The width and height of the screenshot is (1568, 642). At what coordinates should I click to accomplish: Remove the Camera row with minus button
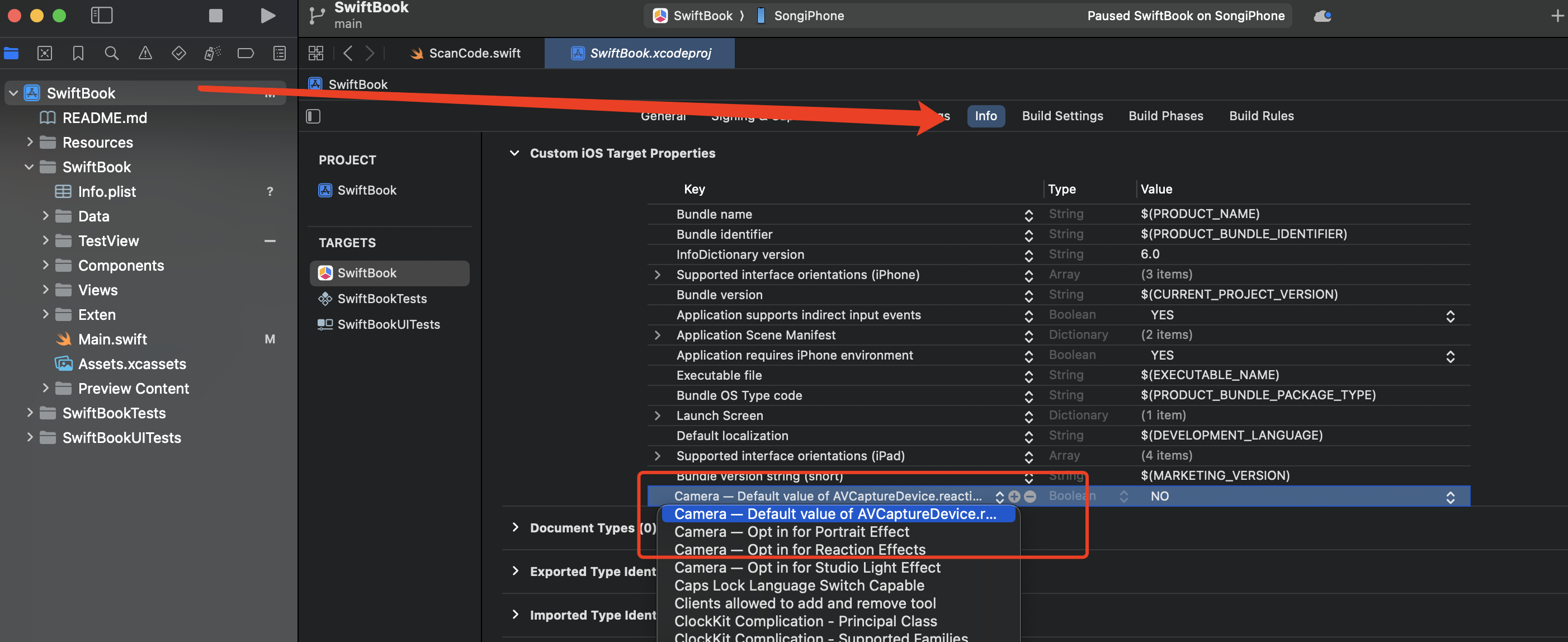(1030, 496)
